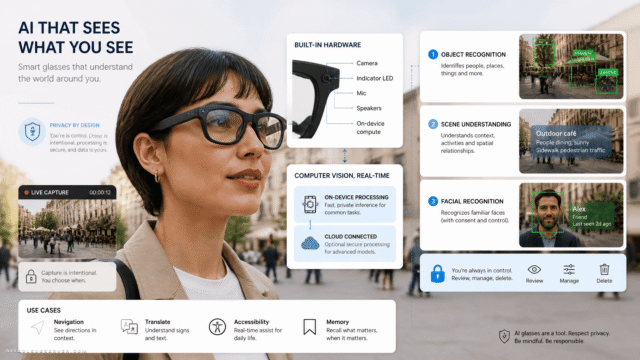The height and width of the screenshot is (360, 640).
Task: Open the Scene Understanding example image
Action: [571, 141]
